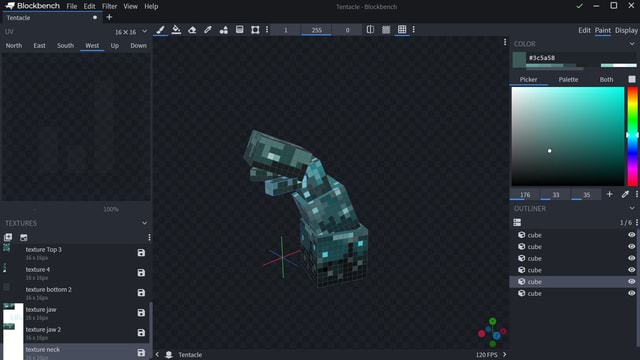Switch to Both tab in Color panel
Screen dimensions: 640x360
[606, 79]
